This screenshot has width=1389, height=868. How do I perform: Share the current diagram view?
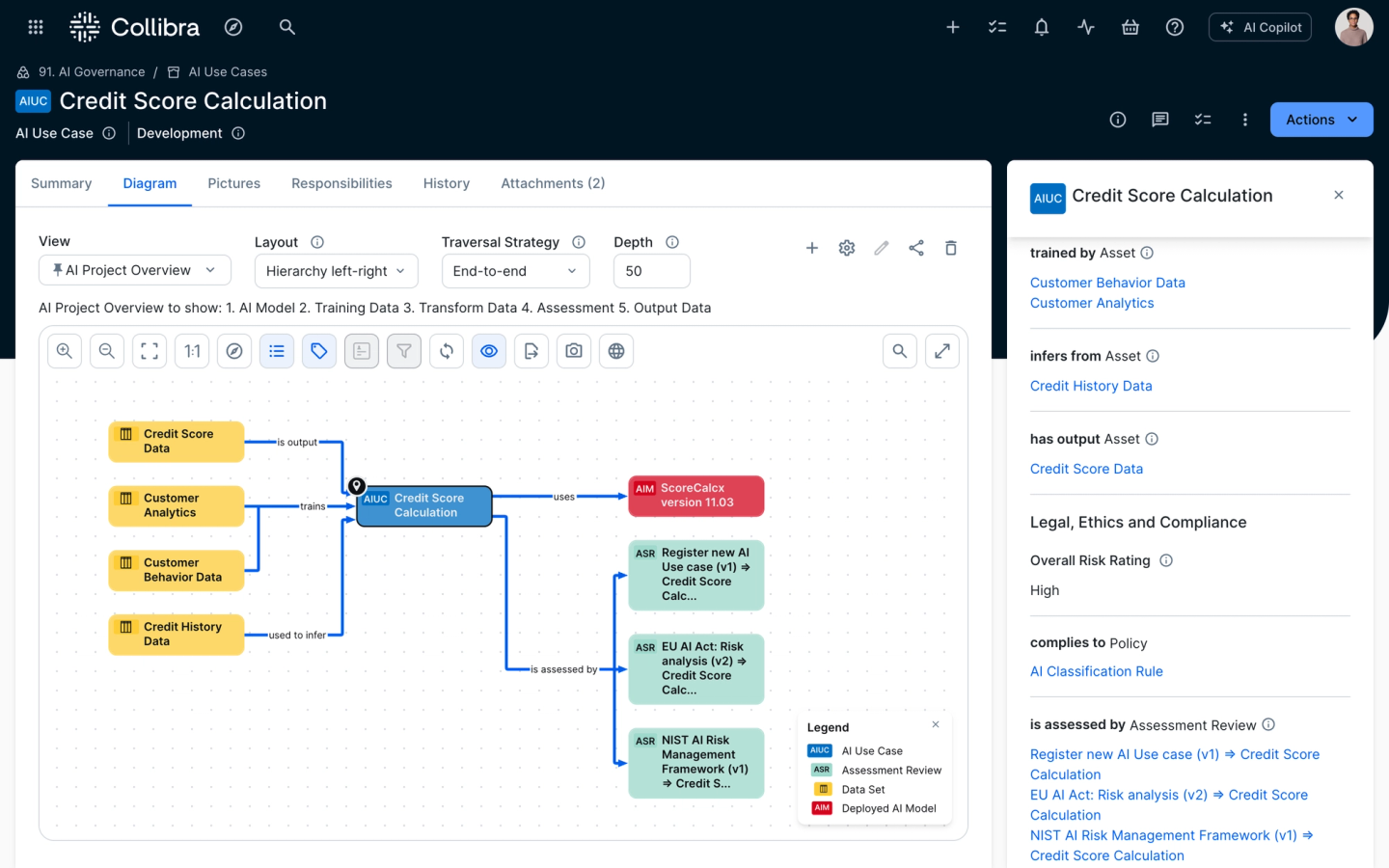point(916,248)
